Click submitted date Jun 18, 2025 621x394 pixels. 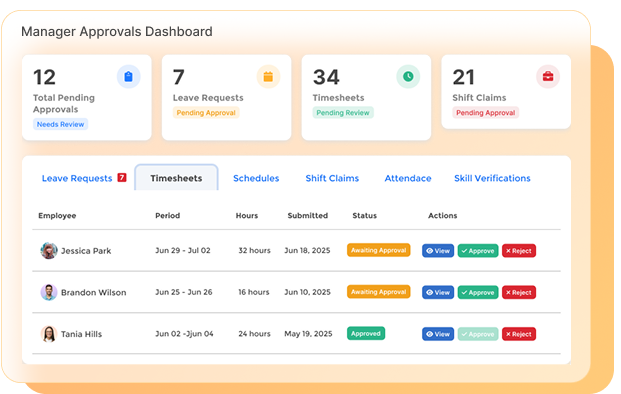[x=307, y=250]
